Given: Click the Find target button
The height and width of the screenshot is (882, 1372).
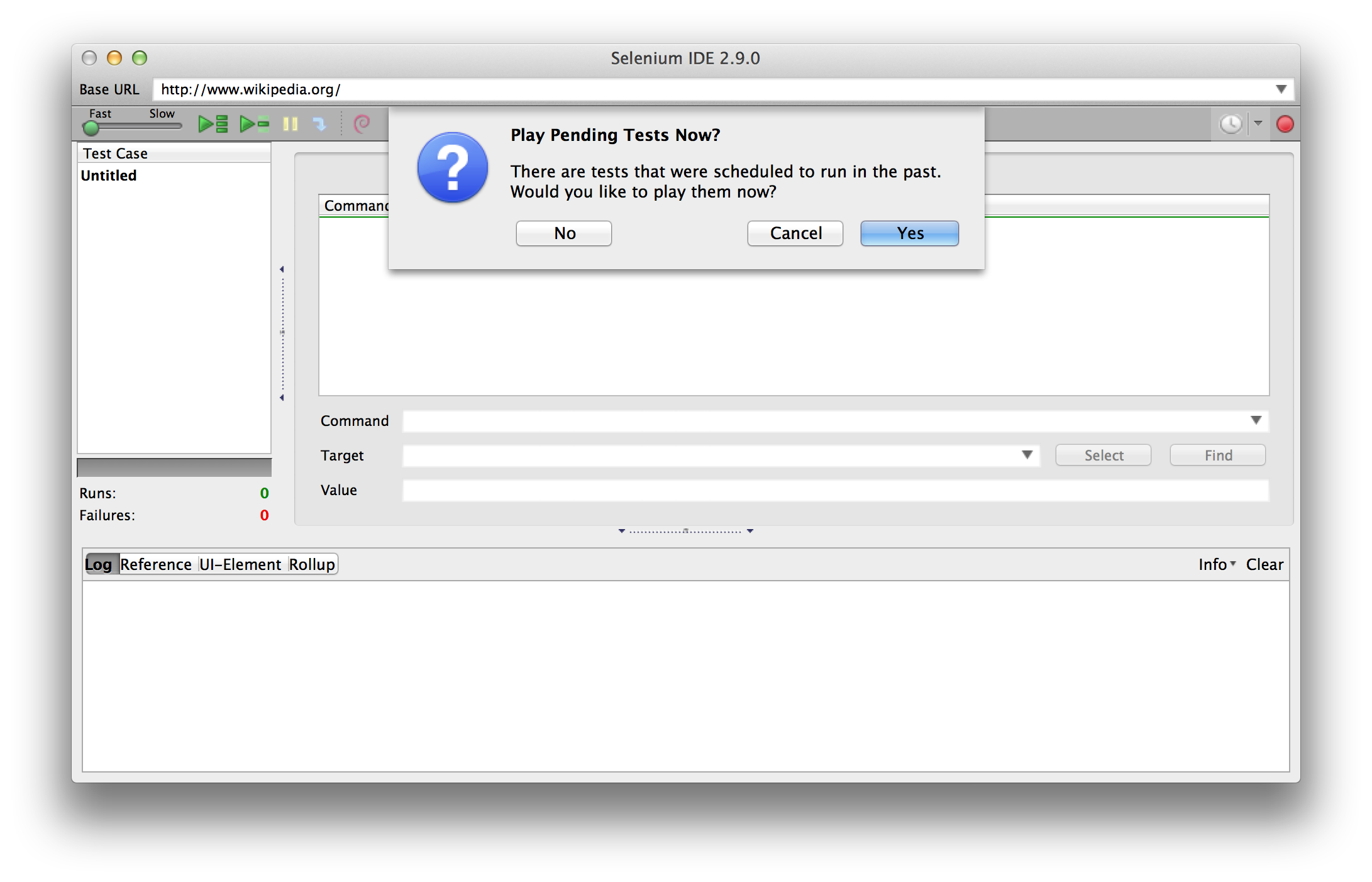Looking at the screenshot, I should coord(1218,455).
